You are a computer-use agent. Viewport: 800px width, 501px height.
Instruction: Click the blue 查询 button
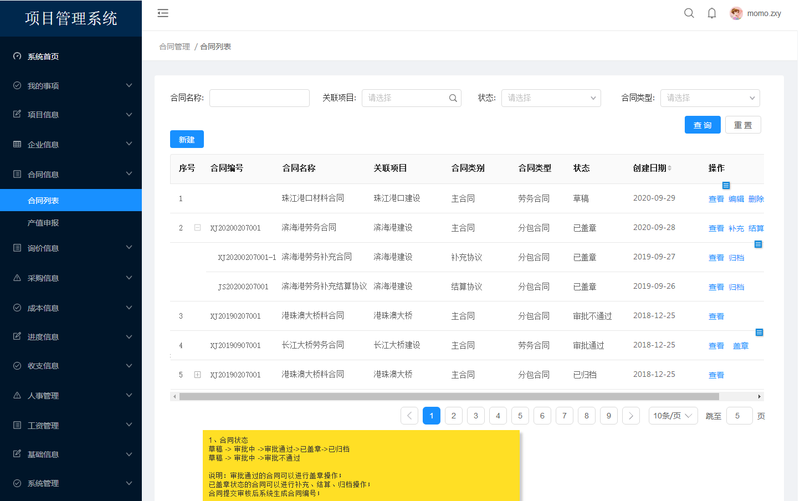[x=703, y=125]
